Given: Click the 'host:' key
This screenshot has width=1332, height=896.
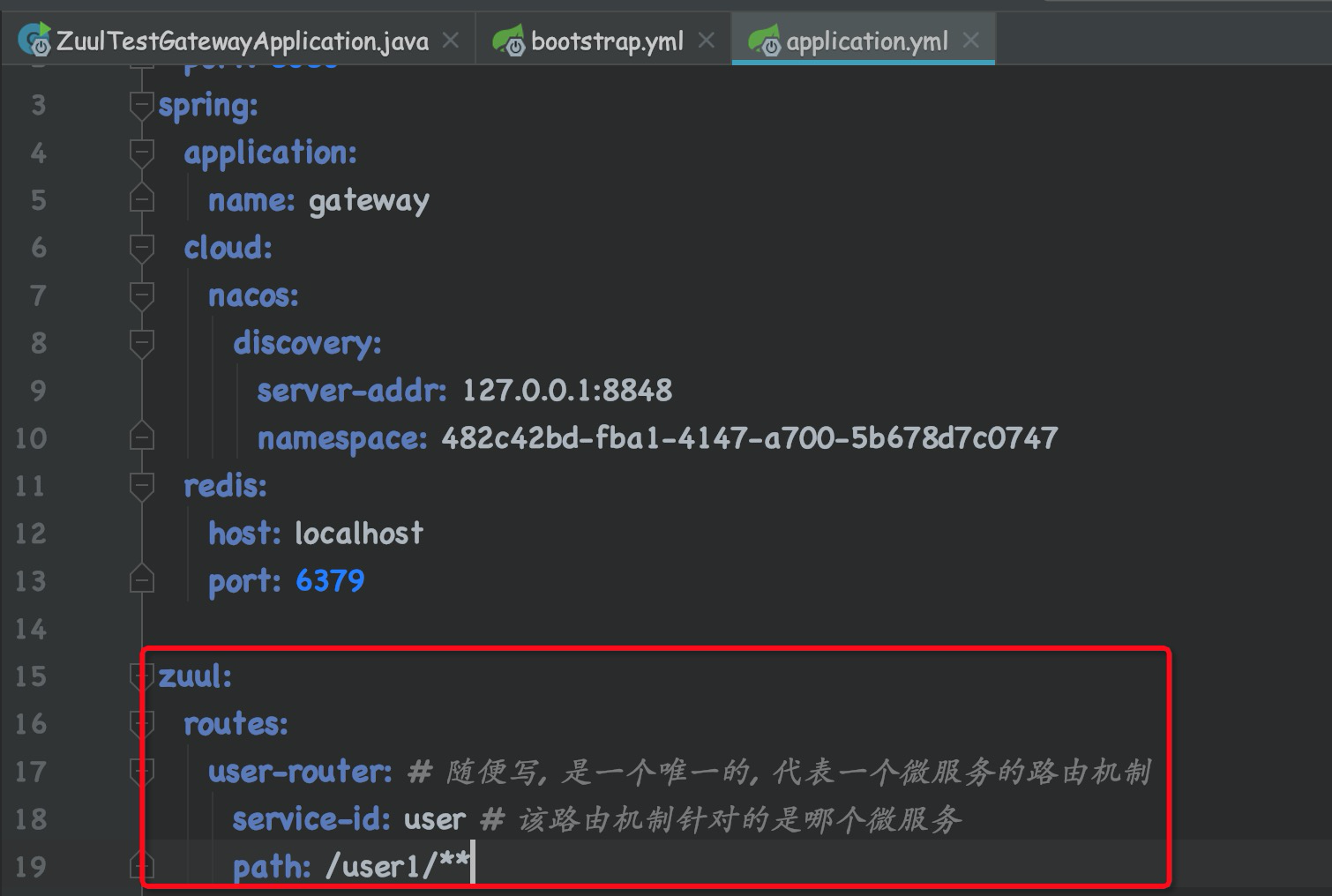Looking at the screenshot, I should click(244, 534).
